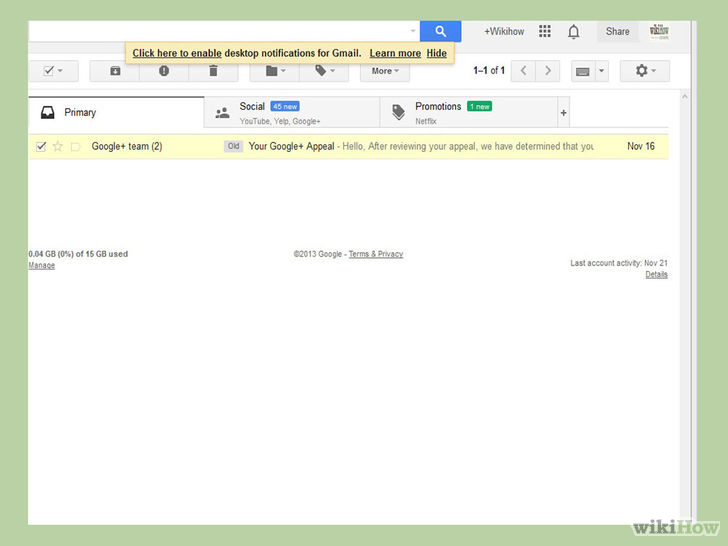The height and width of the screenshot is (546, 728).
Task: Open the Move to folder menu
Action: click(274, 71)
